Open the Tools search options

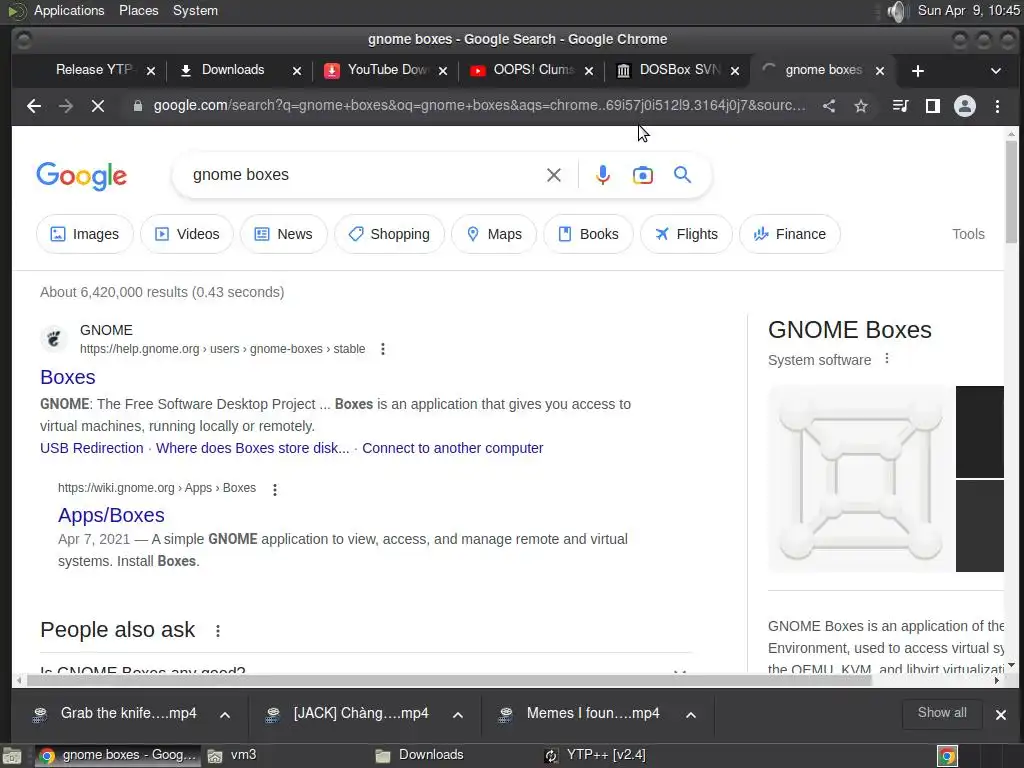click(968, 234)
